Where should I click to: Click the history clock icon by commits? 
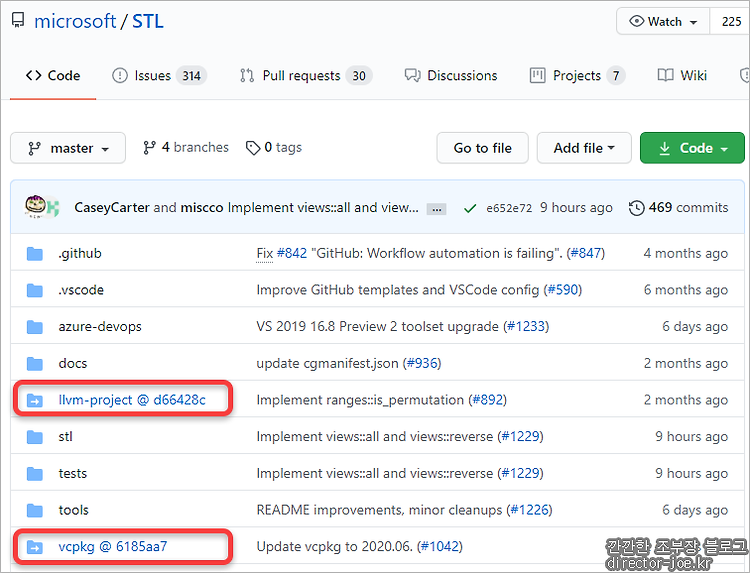(x=637, y=208)
